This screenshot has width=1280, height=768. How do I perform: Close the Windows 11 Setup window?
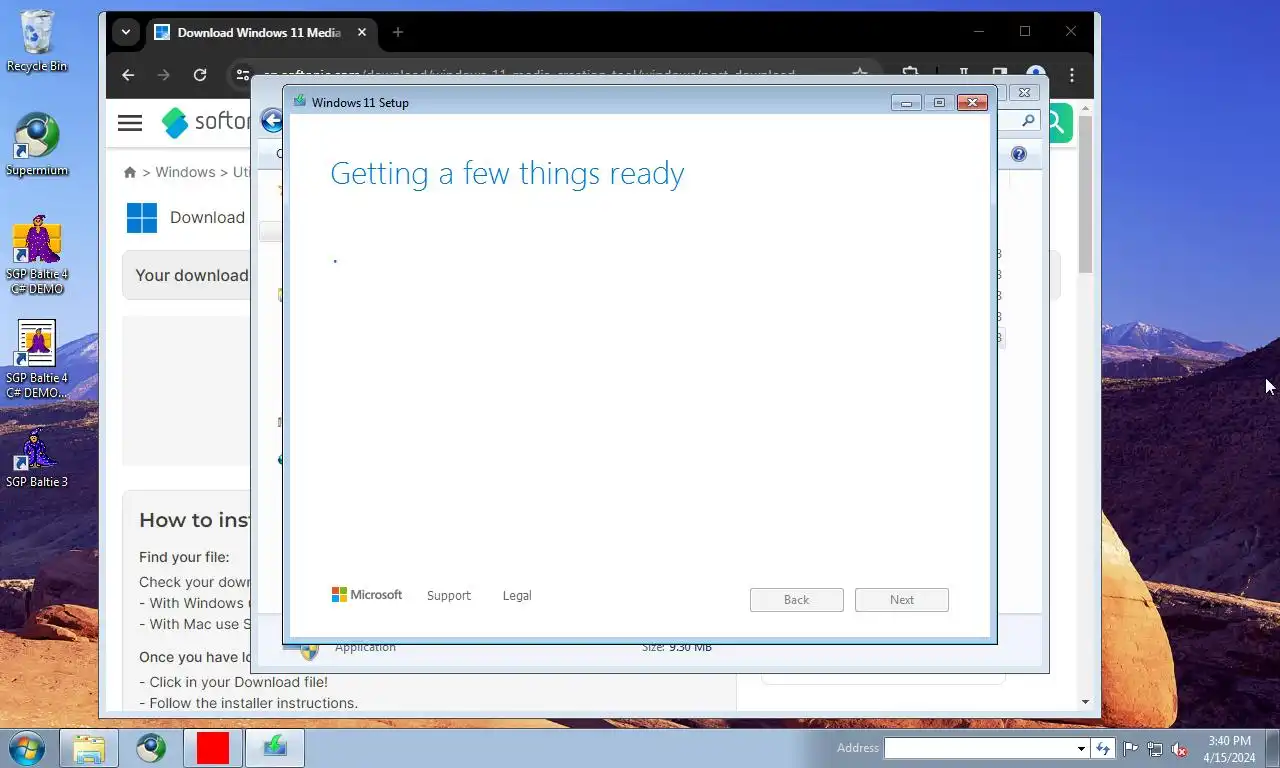click(x=972, y=102)
